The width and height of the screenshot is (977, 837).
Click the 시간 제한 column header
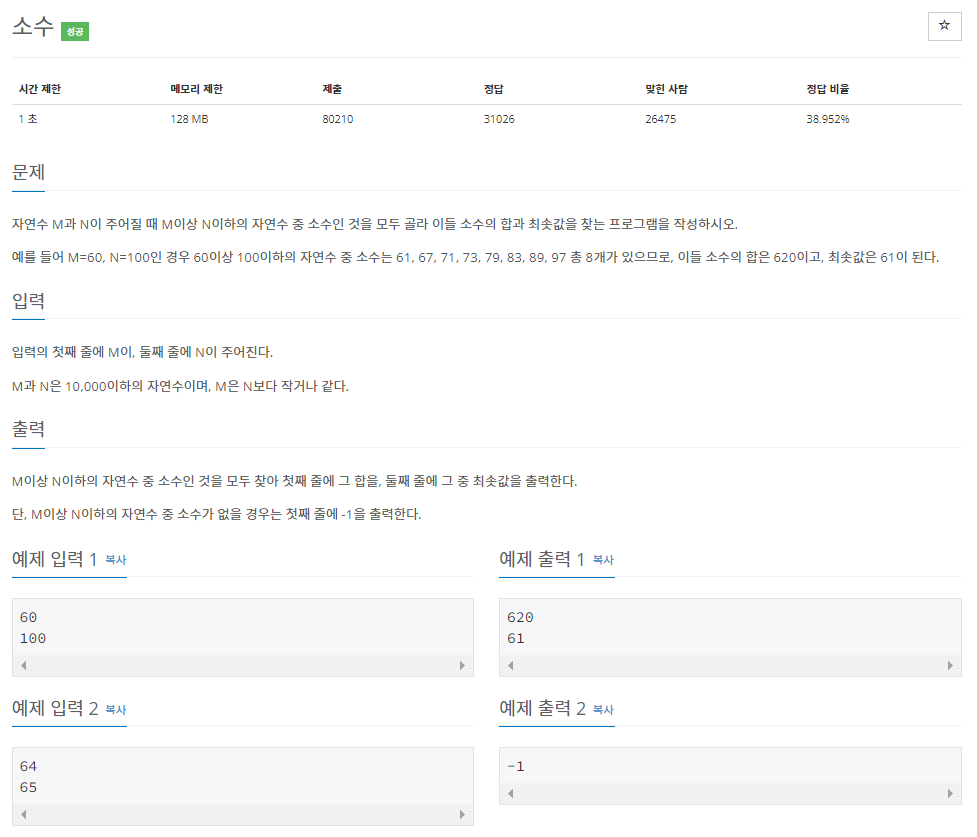pos(40,89)
